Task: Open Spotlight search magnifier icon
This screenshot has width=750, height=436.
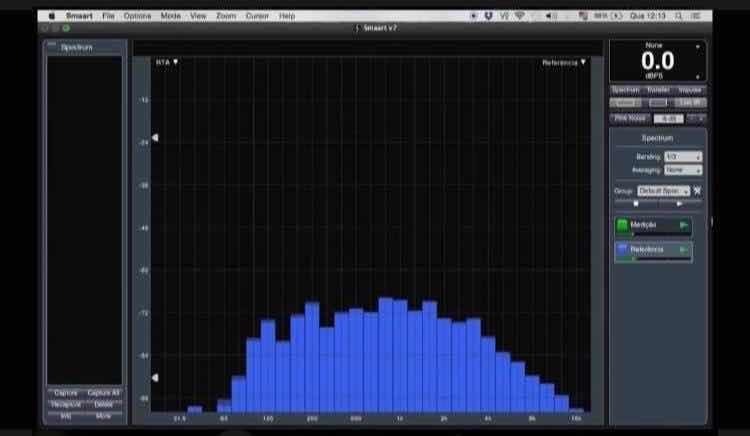Action: pos(678,16)
